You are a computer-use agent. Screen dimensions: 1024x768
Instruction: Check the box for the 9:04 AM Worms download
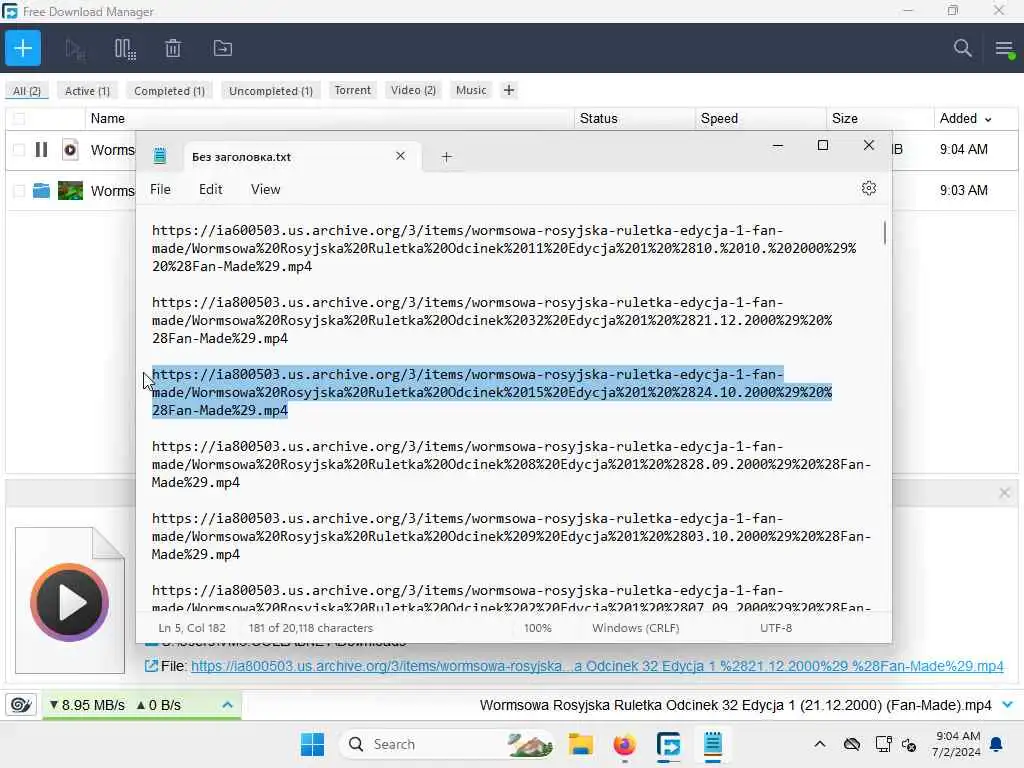coord(19,150)
